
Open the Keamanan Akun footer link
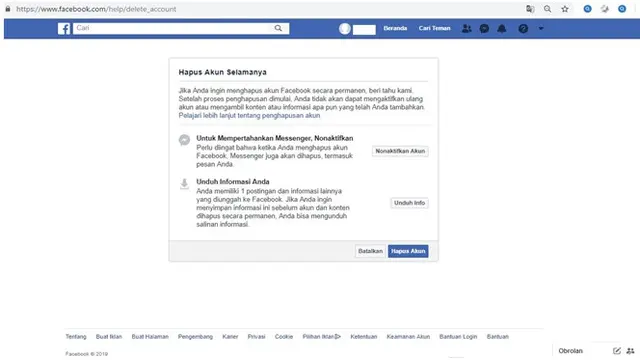408,337
